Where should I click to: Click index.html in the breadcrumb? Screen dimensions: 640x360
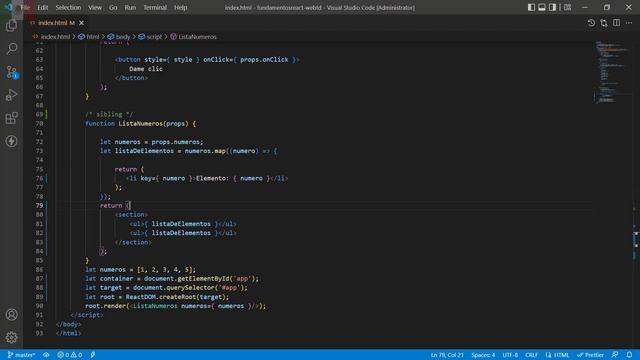(x=55, y=37)
